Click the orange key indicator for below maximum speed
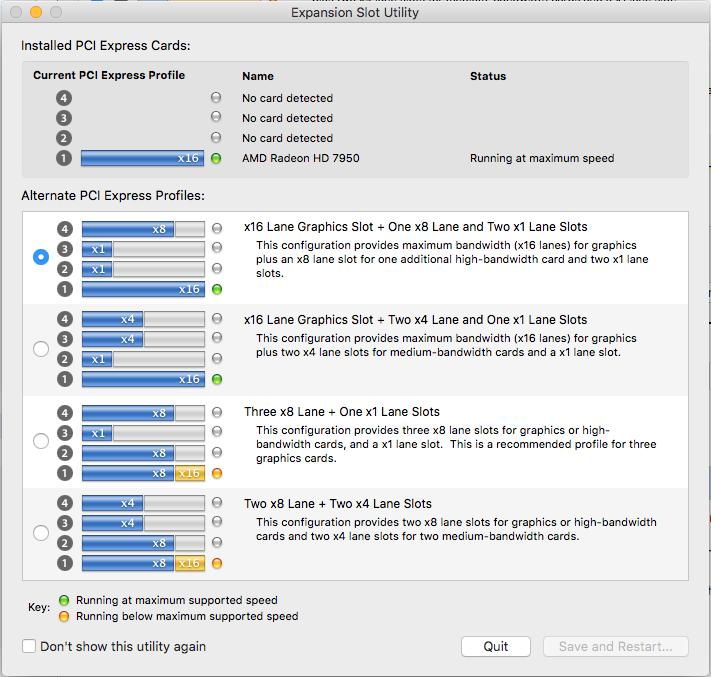This screenshot has width=711, height=677. 64,616
